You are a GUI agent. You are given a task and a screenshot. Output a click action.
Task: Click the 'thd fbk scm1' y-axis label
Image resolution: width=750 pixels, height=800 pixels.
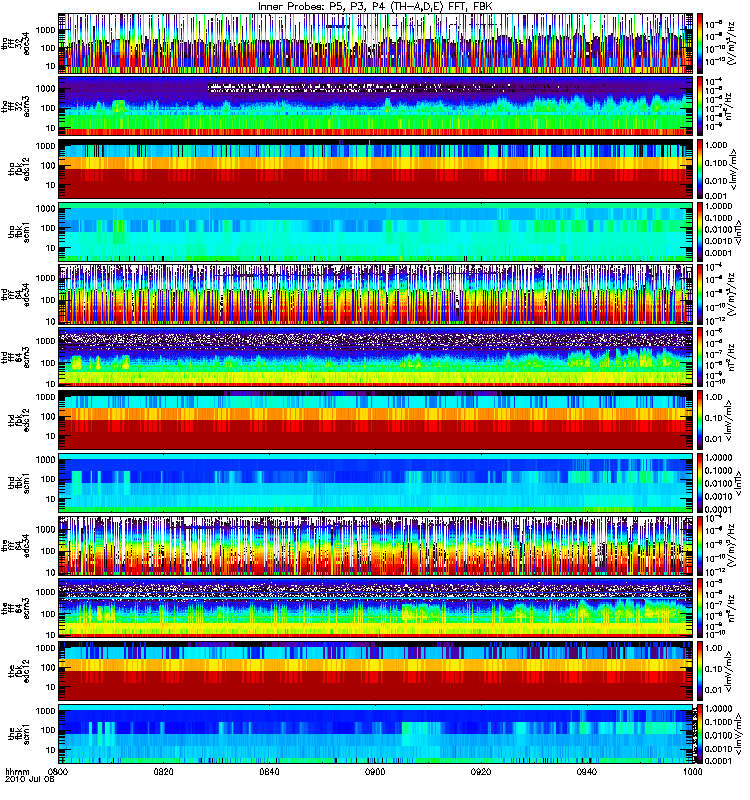click(x=19, y=482)
